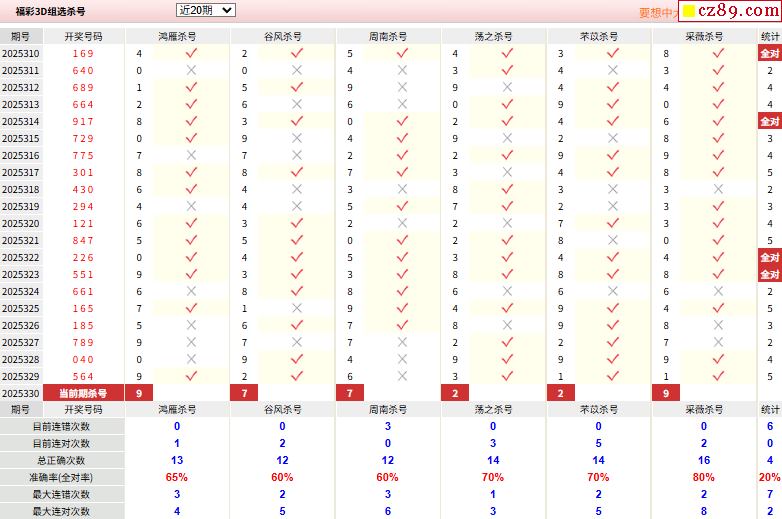The height and width of the screenshot is (519, 782).
Task: Click gray cross for 谷风杀号 row 2025311
Action: click(297, 70)
